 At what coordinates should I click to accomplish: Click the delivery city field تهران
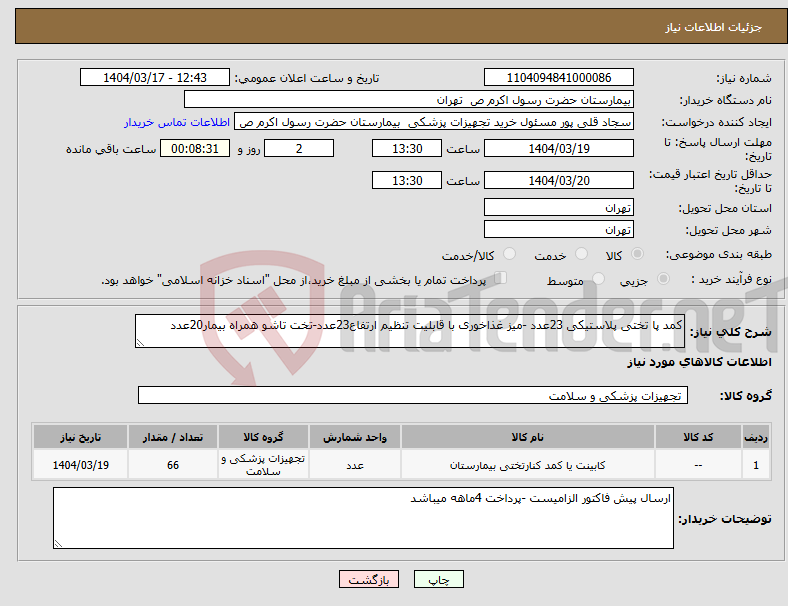(x=558, y=229)
